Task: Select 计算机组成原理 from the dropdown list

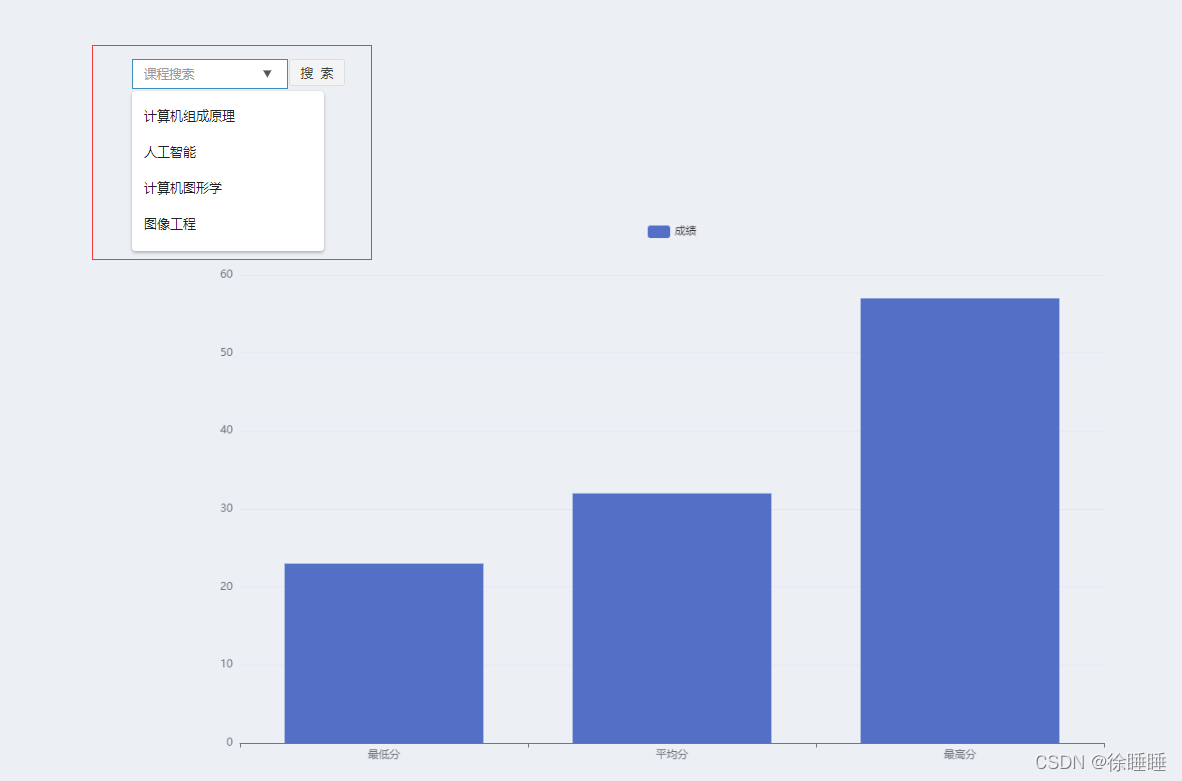Action: point(228,116)
